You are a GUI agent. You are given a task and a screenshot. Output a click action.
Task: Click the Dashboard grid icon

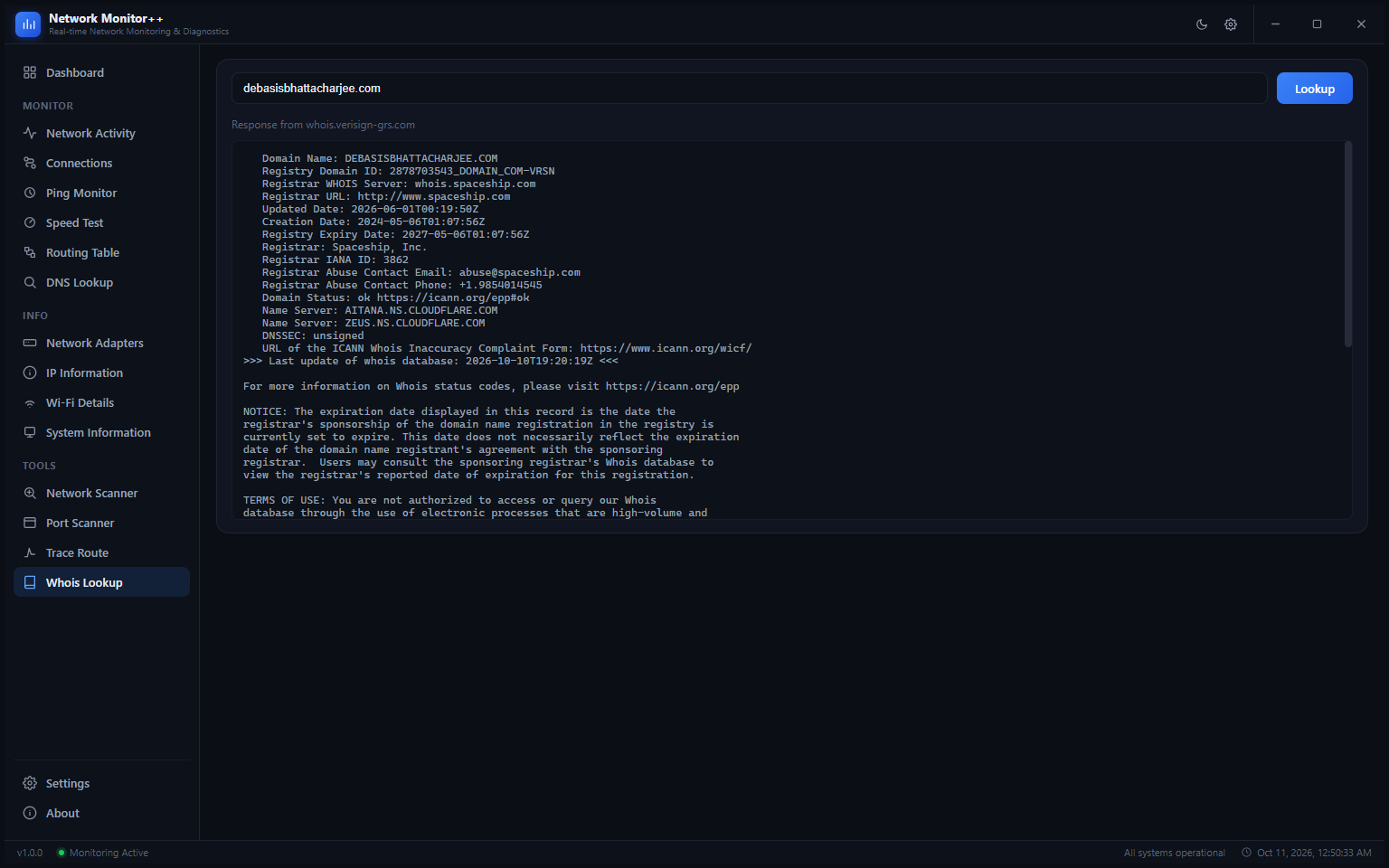[x=30, y=72]
